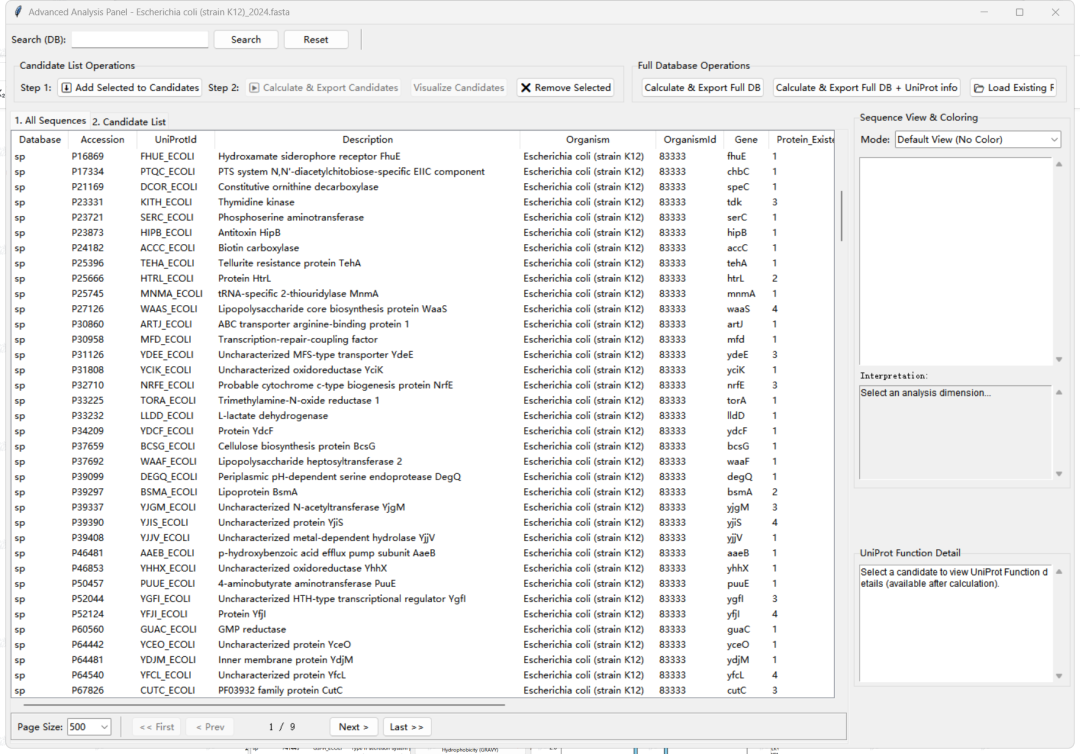Screen dimensions: 1080x754
Task: Sort by Organism column header
Action: pos(588,139)
